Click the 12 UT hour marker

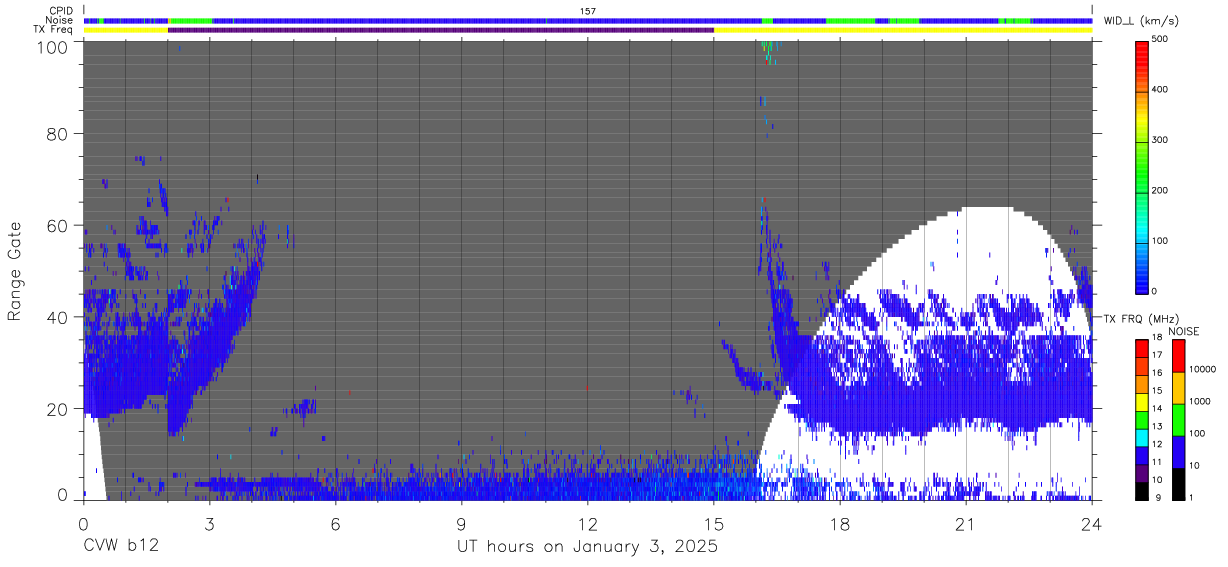coord(588,523)
